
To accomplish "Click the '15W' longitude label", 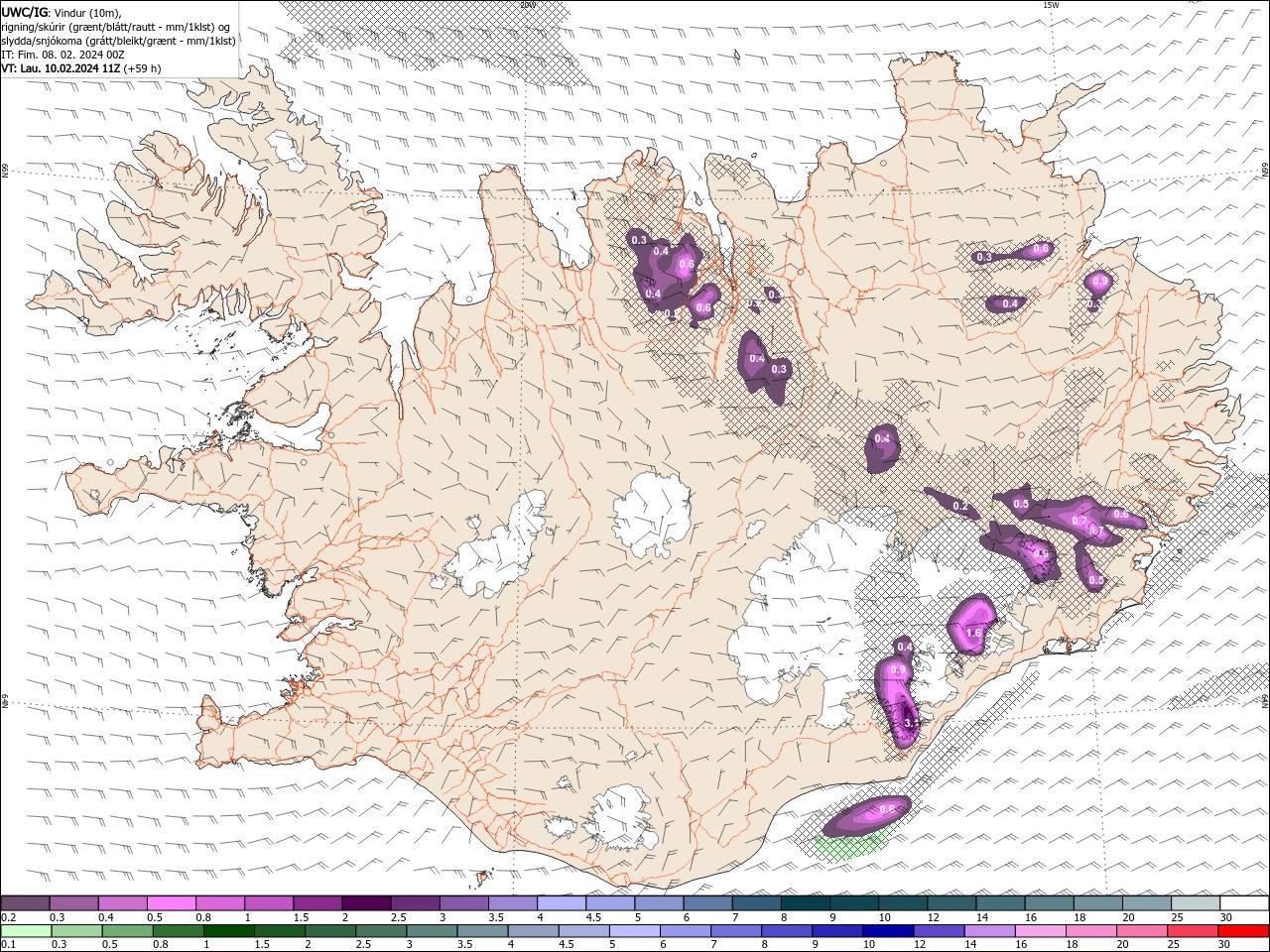I will pyautogui.click(x=1051, y=5).
